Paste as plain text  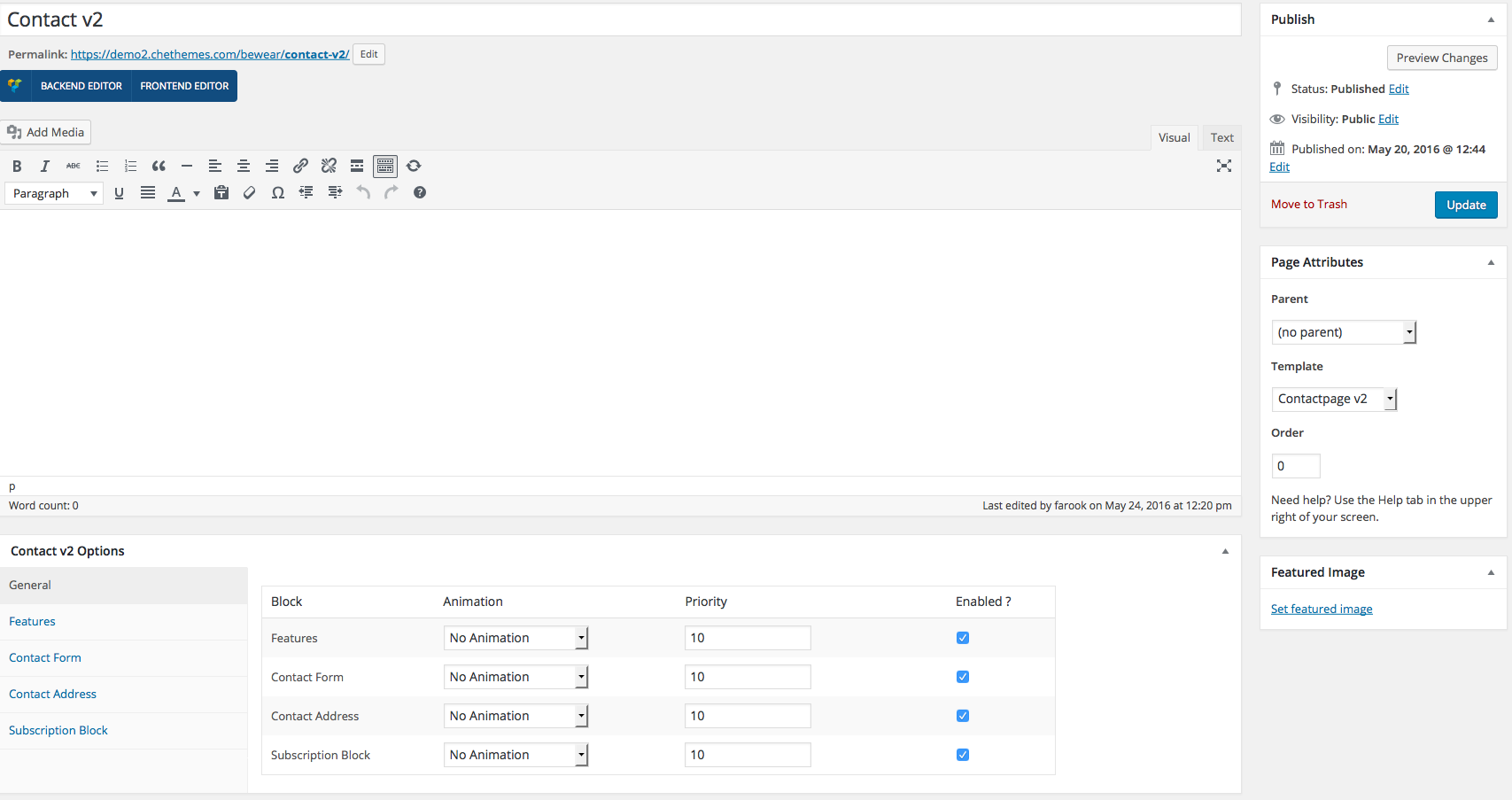[221, 192]
